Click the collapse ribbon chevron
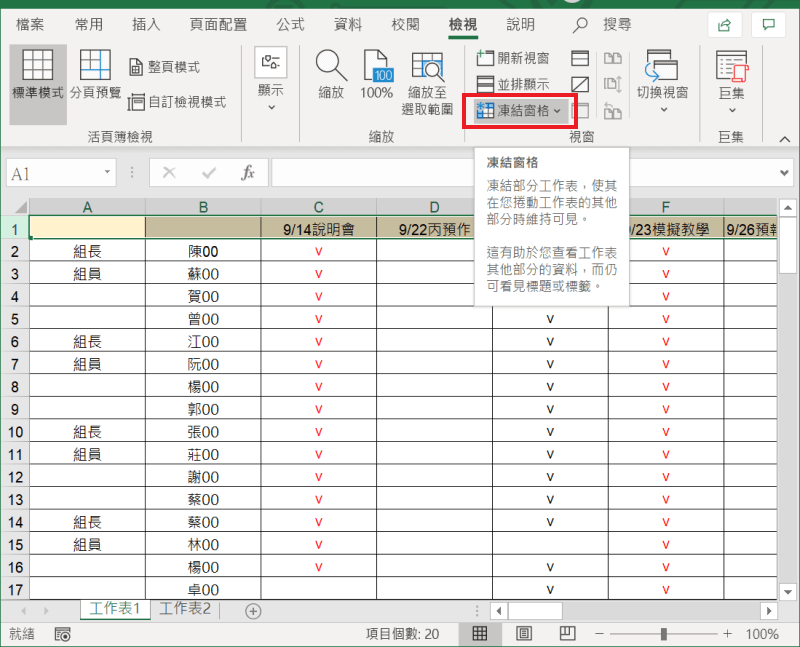This screenshot has height=647, width=800. pos(785,139)
